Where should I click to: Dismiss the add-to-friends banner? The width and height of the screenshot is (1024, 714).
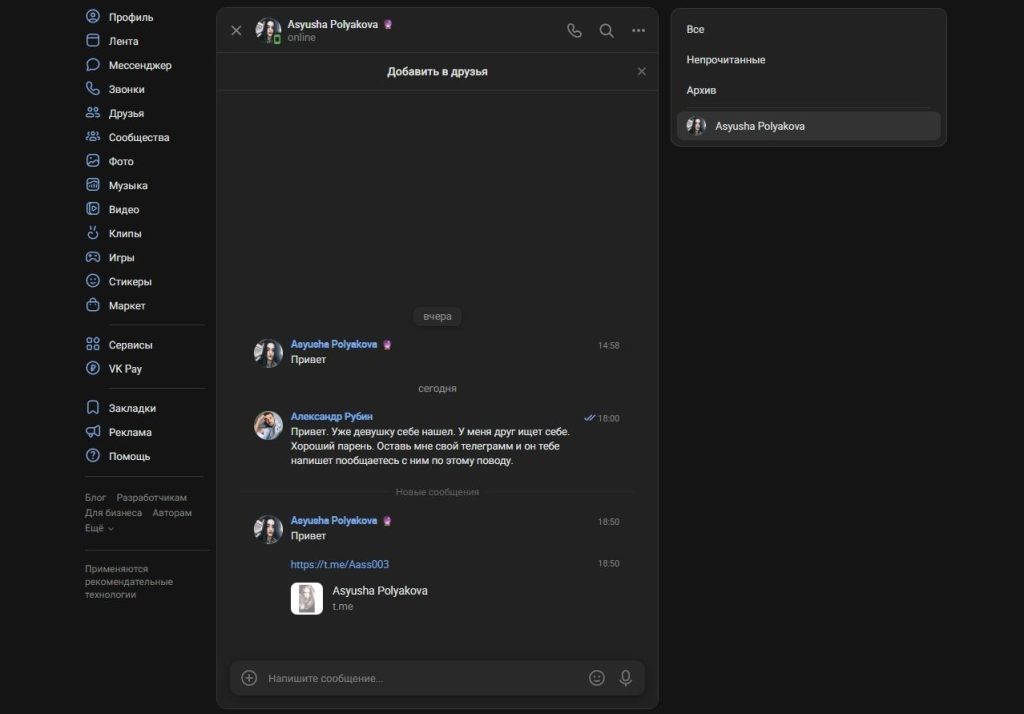642,72
